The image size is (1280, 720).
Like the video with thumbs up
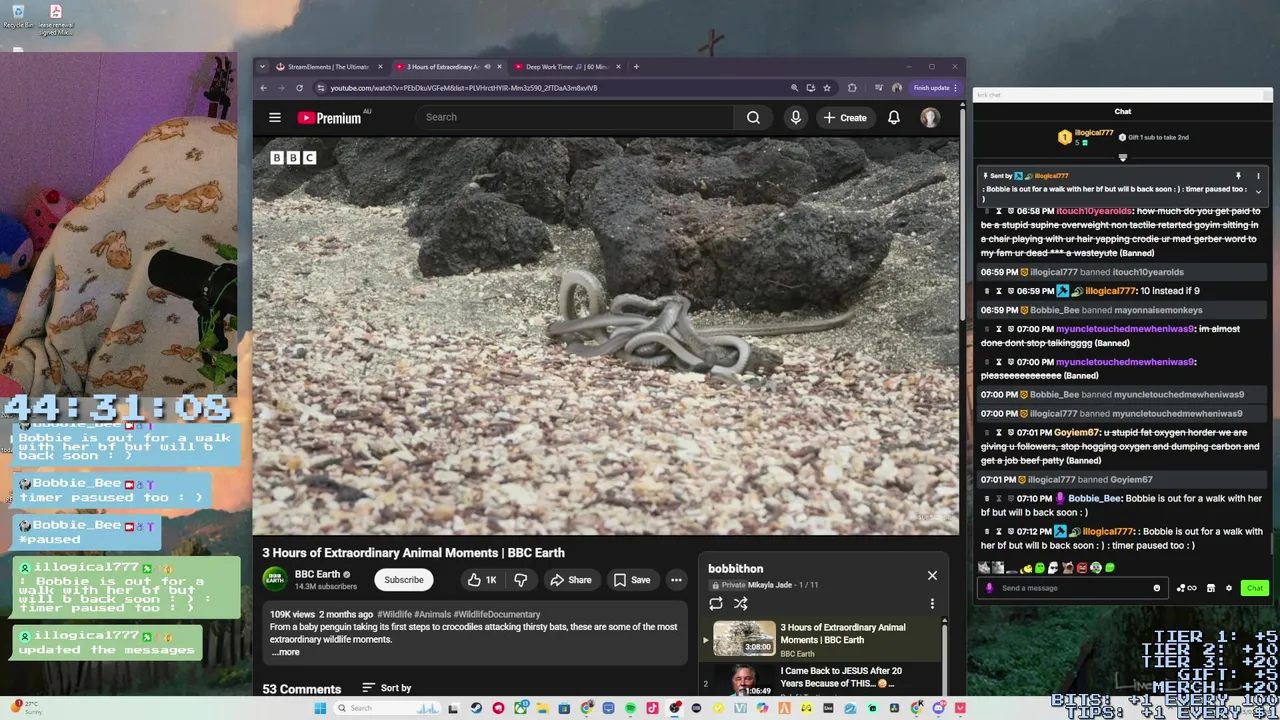tap(482, 580)
